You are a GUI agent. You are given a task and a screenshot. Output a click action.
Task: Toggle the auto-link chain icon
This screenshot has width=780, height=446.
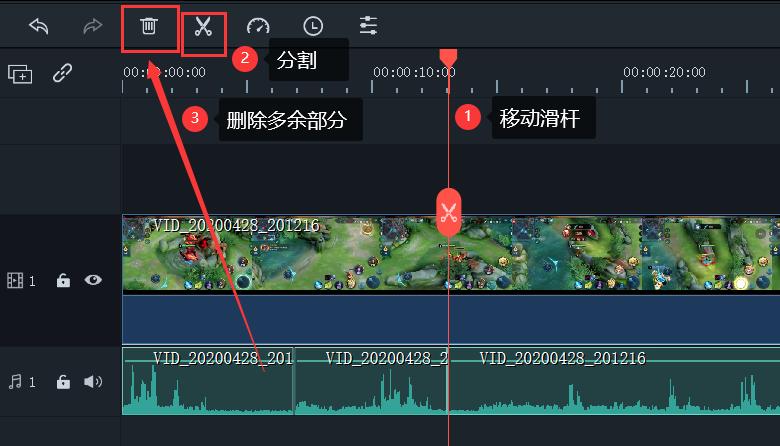click(63, 73)
